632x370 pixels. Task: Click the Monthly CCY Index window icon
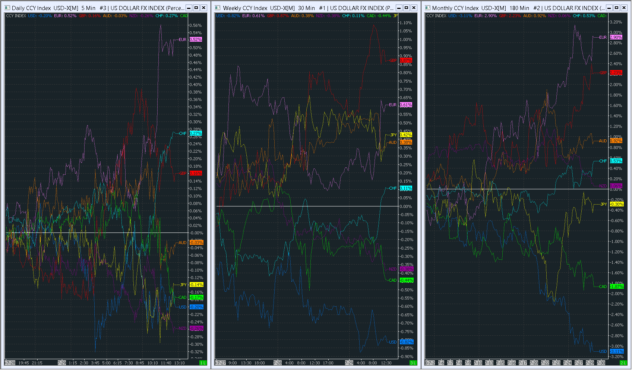pos(428,8)
